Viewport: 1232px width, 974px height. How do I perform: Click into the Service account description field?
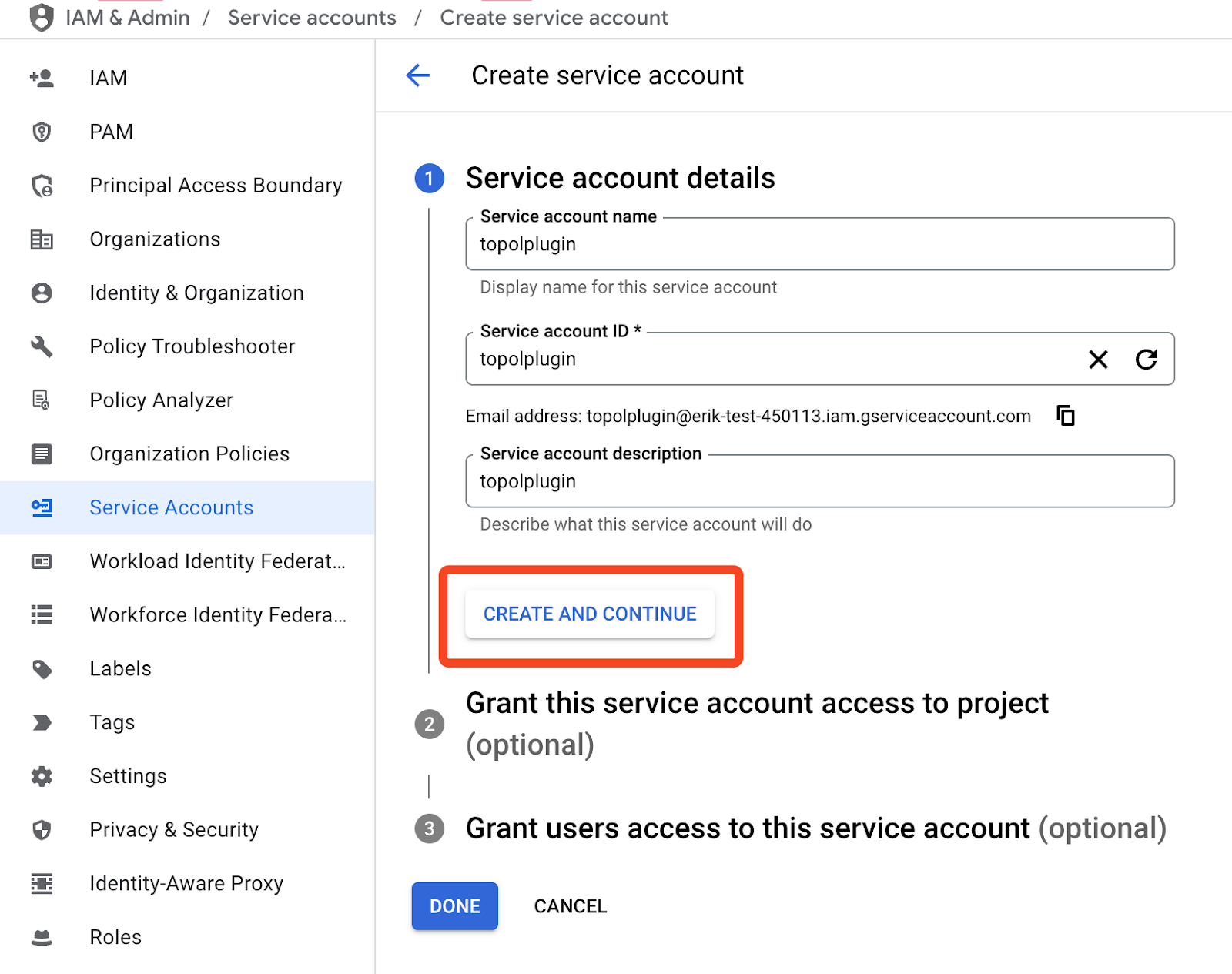coord(820,481)
